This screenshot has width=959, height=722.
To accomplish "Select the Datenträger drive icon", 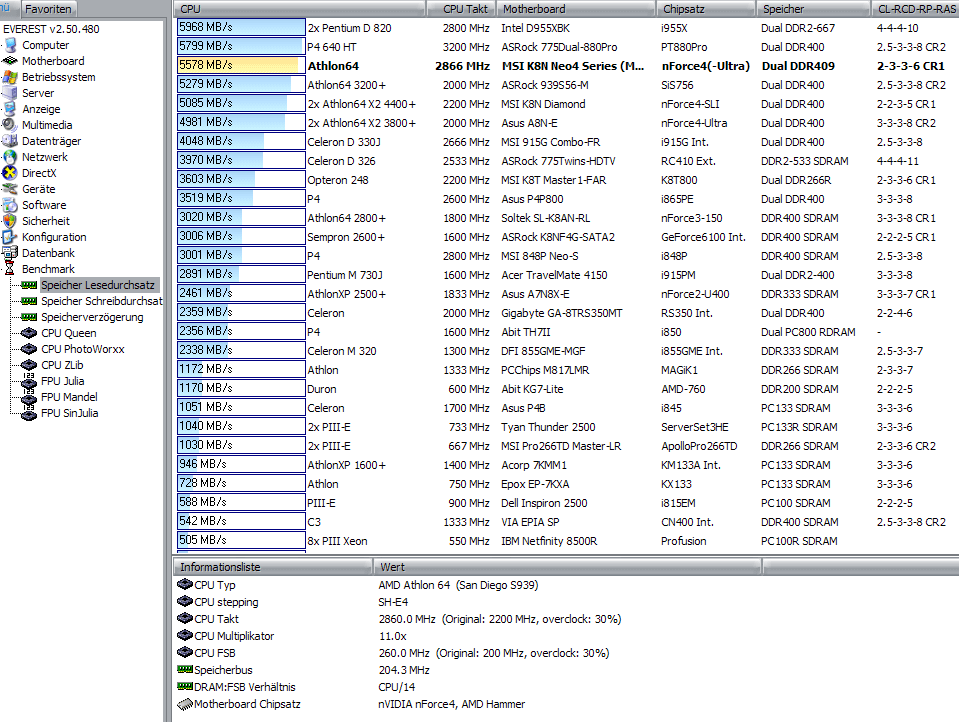I will 10,141.
